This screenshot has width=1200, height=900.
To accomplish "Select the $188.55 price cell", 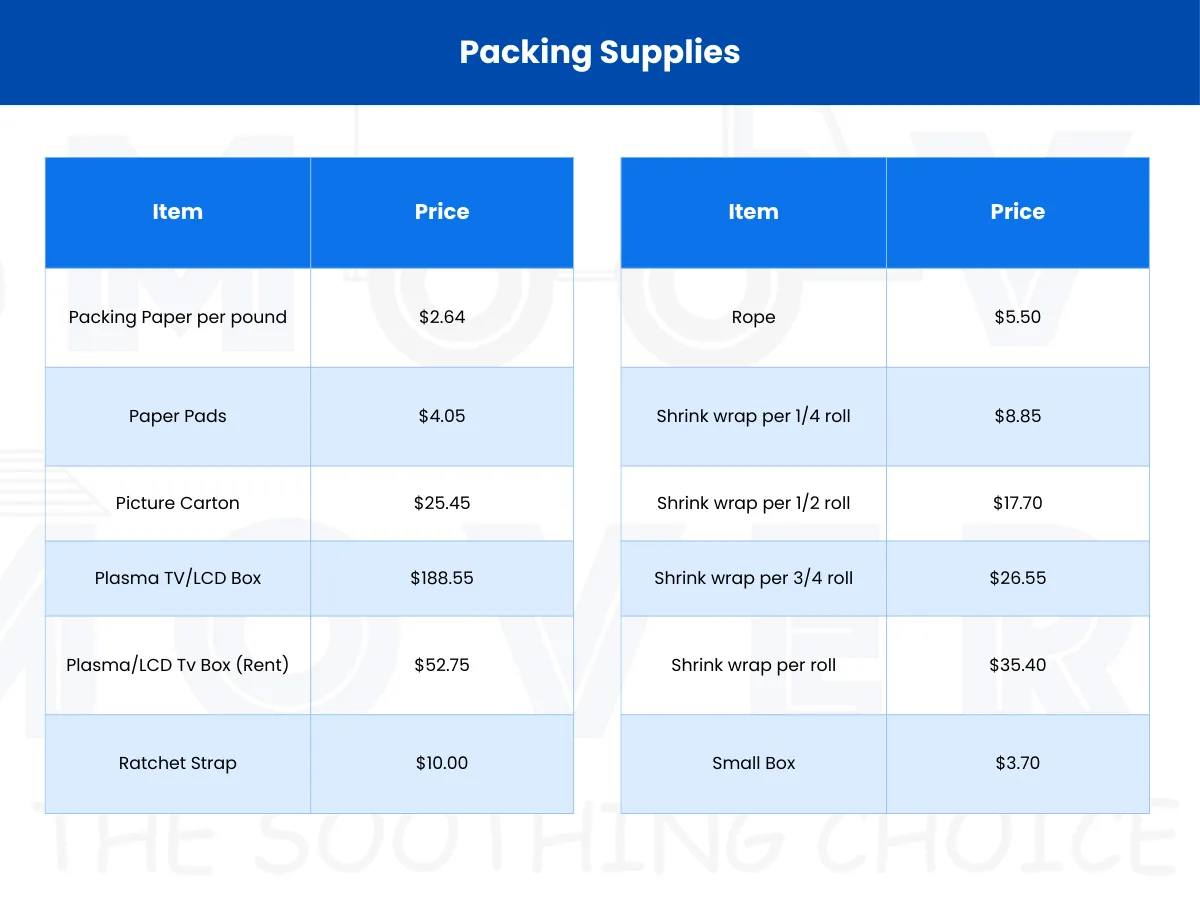I will point(442,578).
